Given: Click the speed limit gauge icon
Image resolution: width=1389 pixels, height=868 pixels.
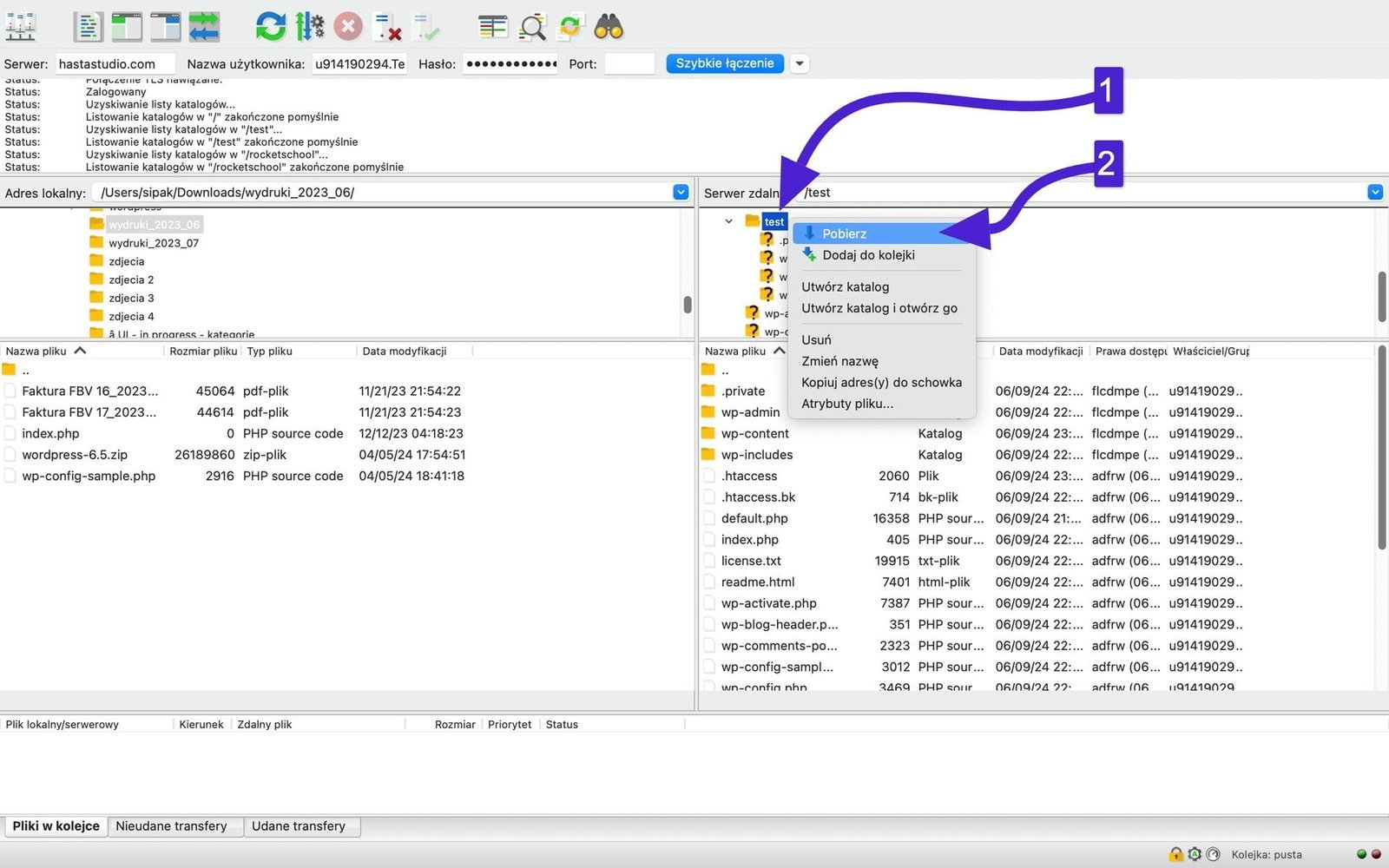Looking at the screenshot, I should (x=1213, y=854).
